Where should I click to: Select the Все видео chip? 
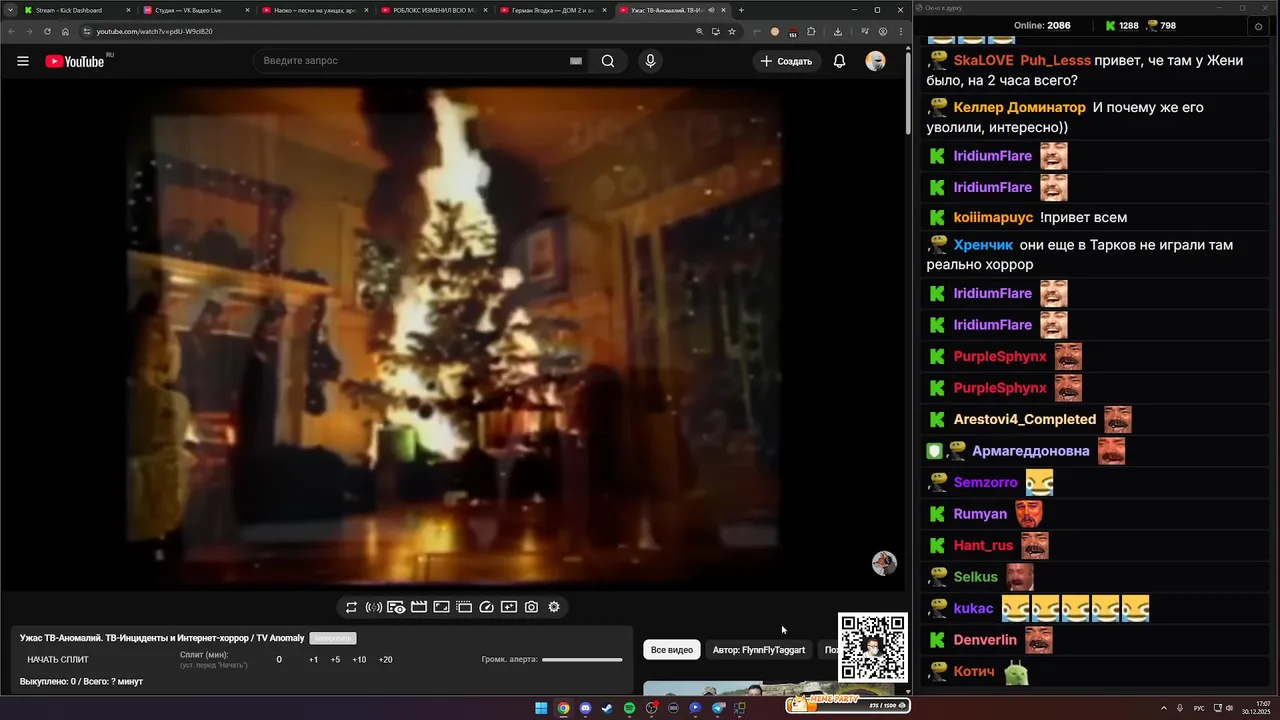coord(672,650)
